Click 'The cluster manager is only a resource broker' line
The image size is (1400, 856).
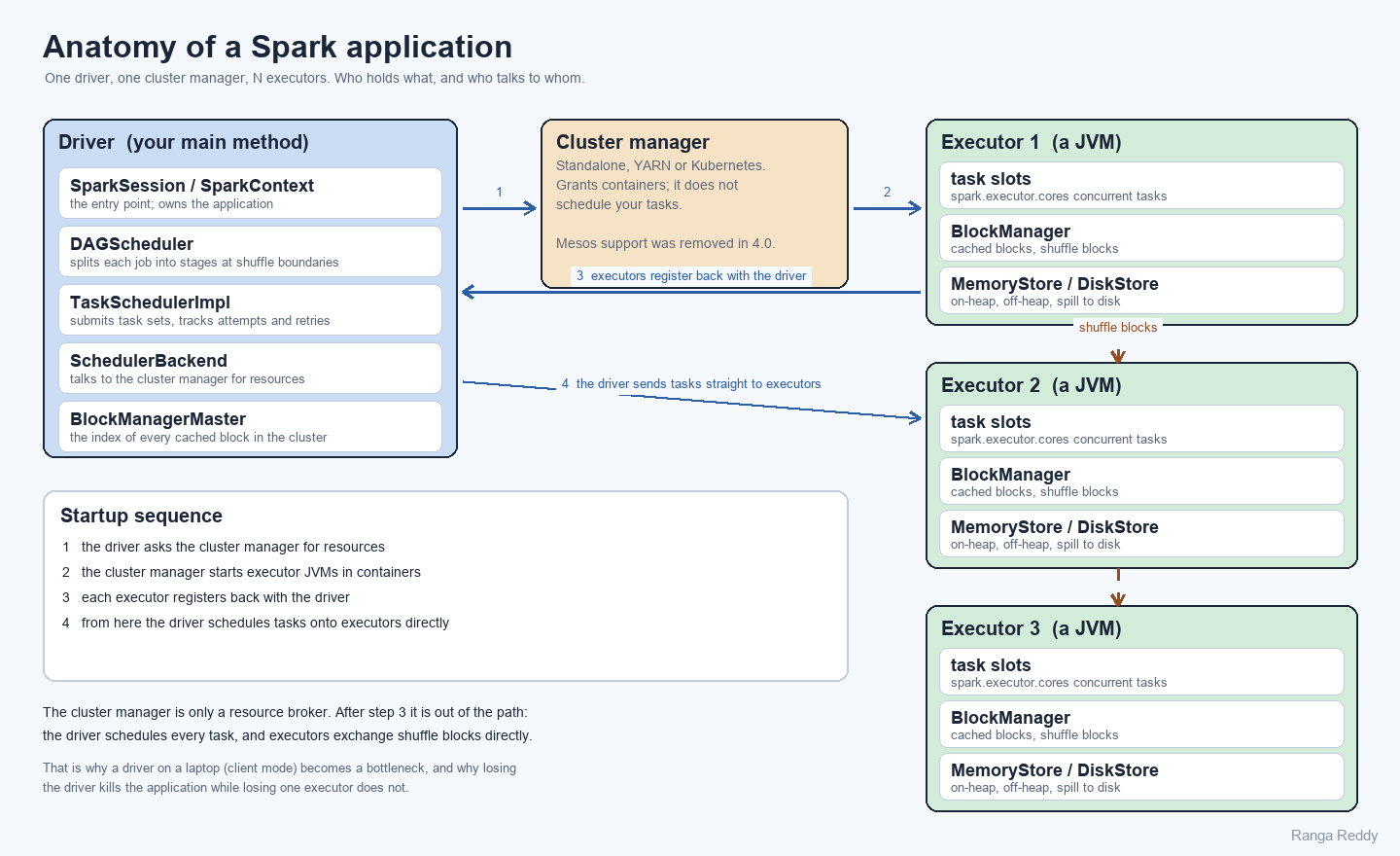point(285,712)
